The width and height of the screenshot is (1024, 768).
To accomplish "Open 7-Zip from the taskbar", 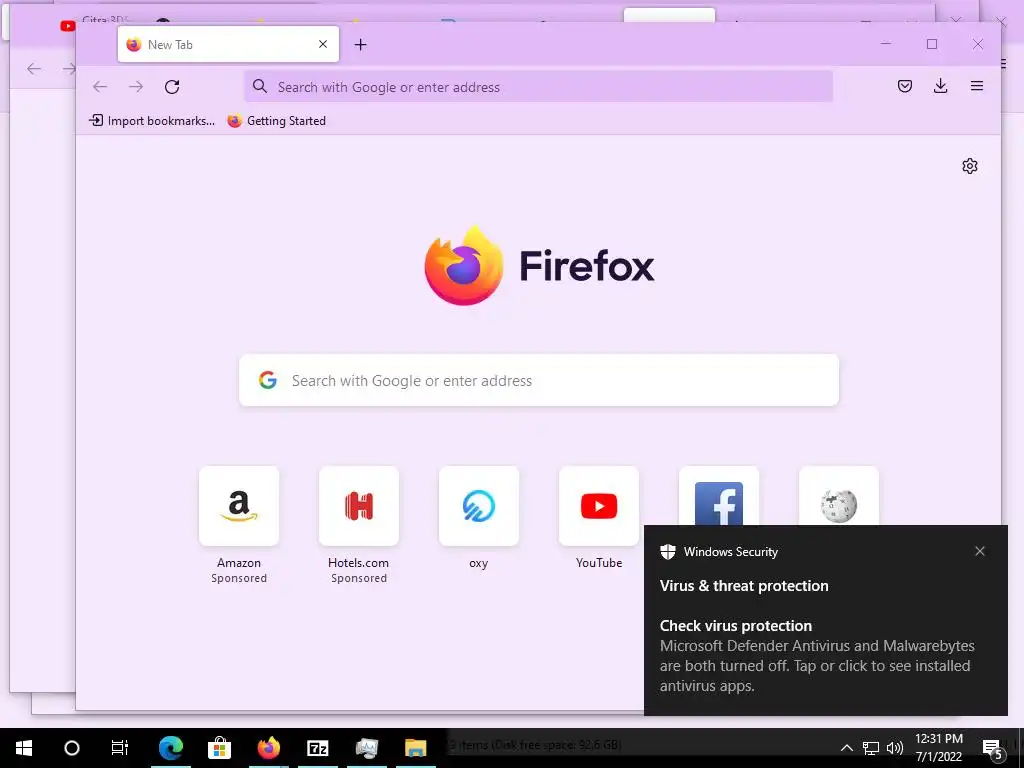I will (317, 748).
